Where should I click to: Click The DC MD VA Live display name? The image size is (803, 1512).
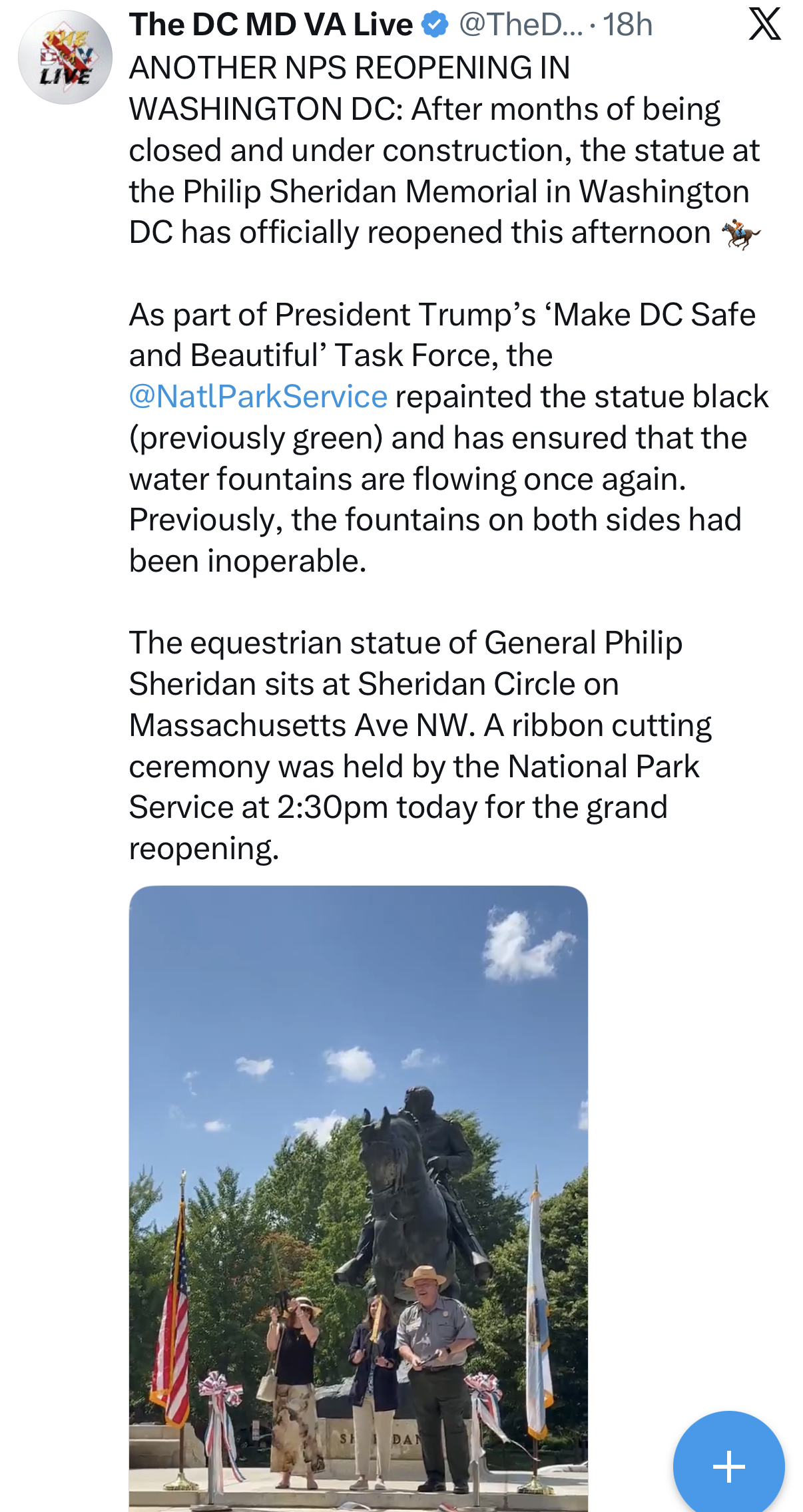[271, 25]
